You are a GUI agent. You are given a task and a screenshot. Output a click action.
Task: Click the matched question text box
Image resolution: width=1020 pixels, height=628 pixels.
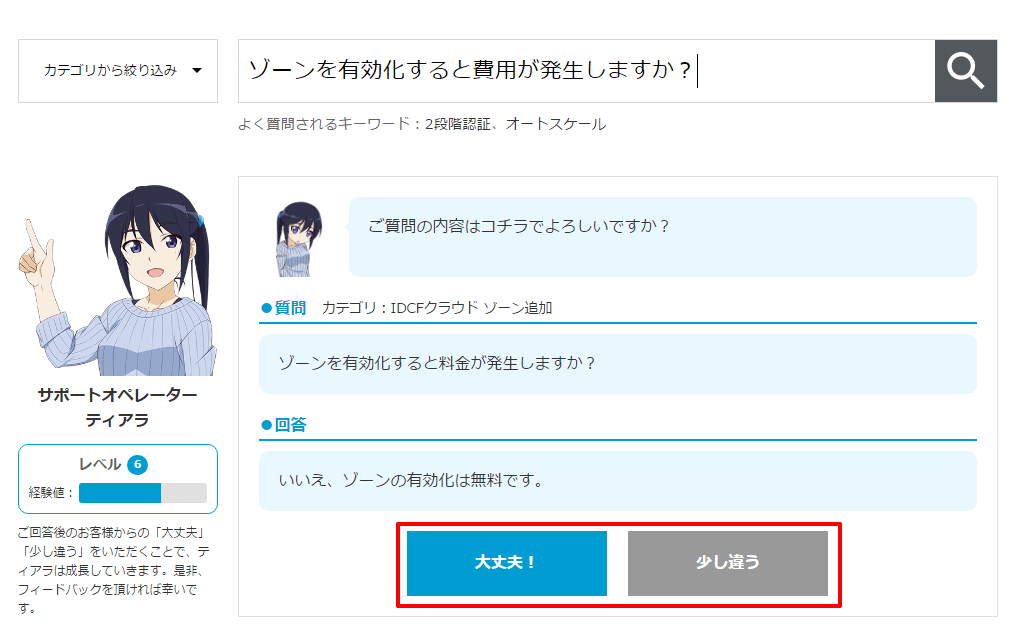pyautogui.click(x=617, y=364)
